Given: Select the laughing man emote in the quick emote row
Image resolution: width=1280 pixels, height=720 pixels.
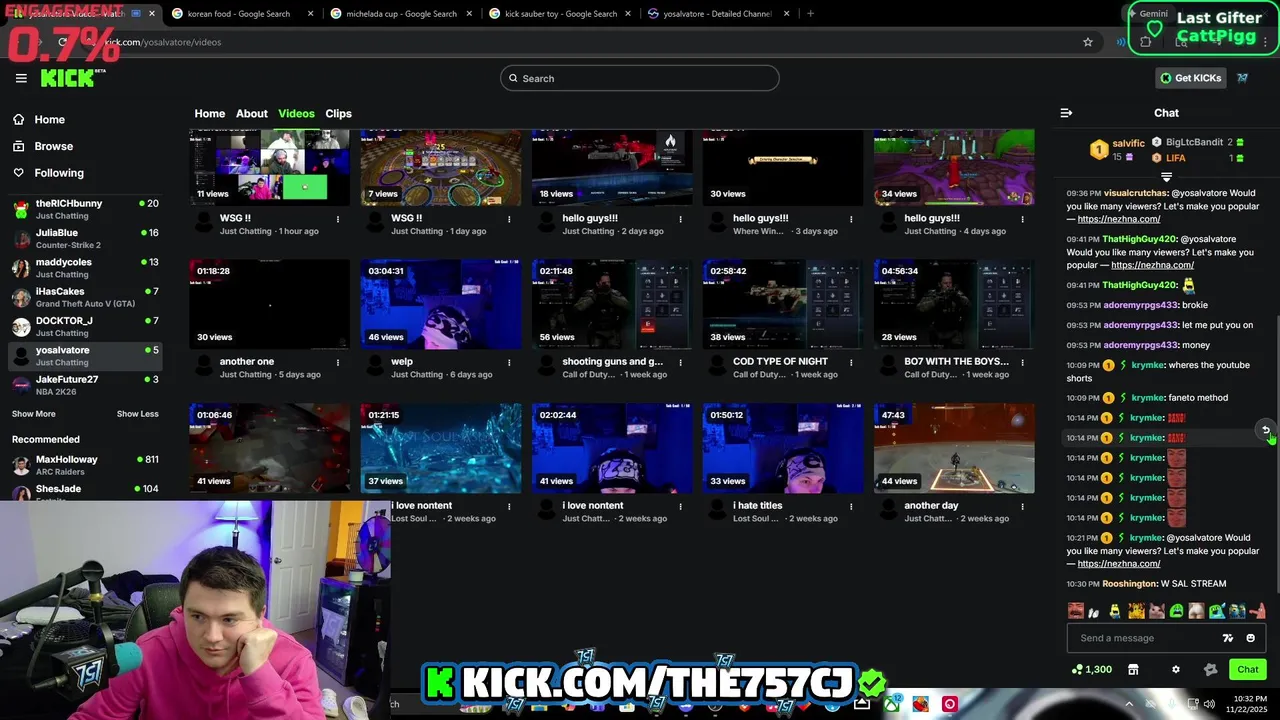Looking at the screenshot, I should pyautogui.click(x=1076, y=611).
